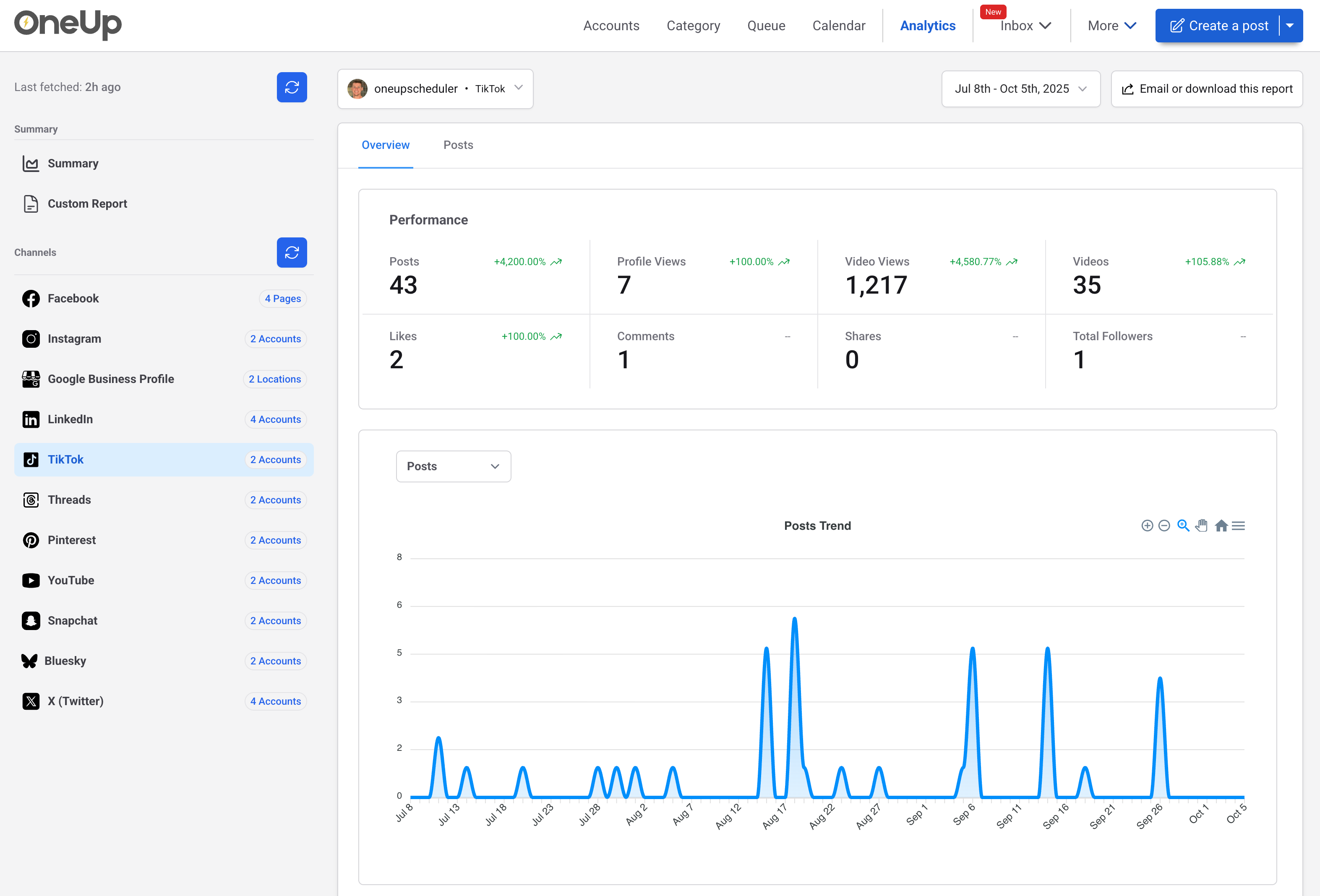
Task: Open the Summary report from the sidebar
Action: point(73,163)
